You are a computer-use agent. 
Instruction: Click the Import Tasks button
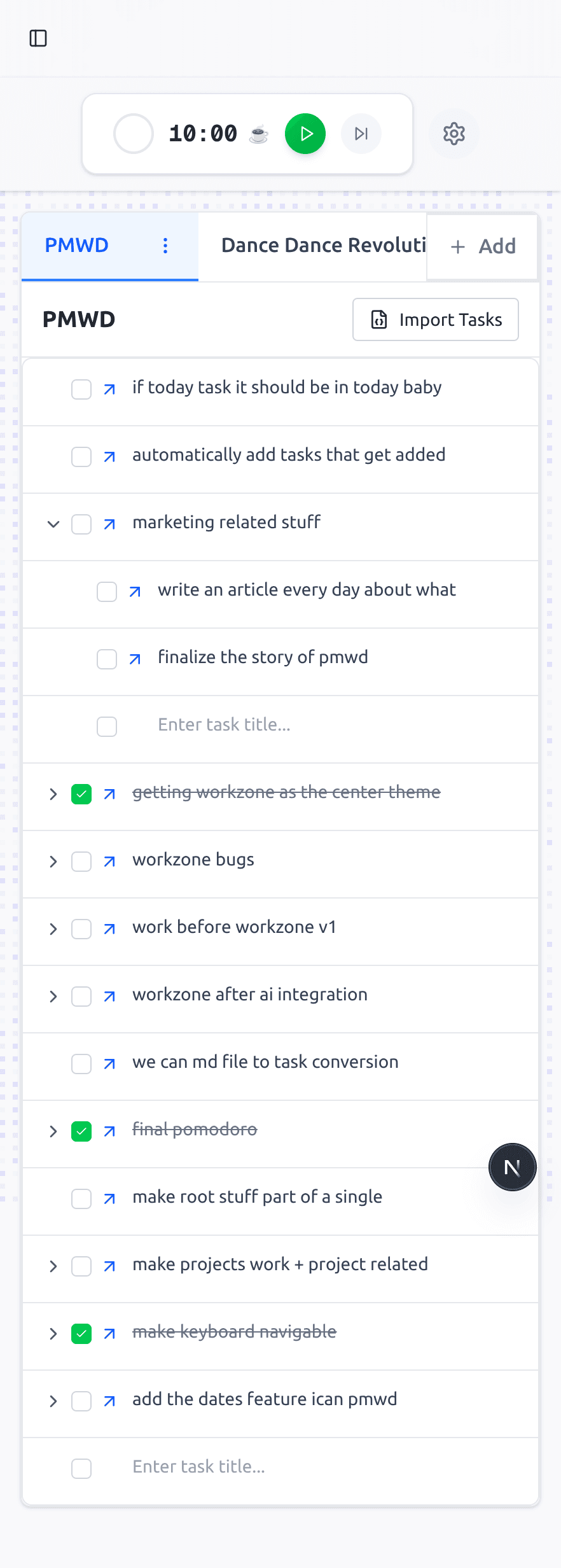436,319
